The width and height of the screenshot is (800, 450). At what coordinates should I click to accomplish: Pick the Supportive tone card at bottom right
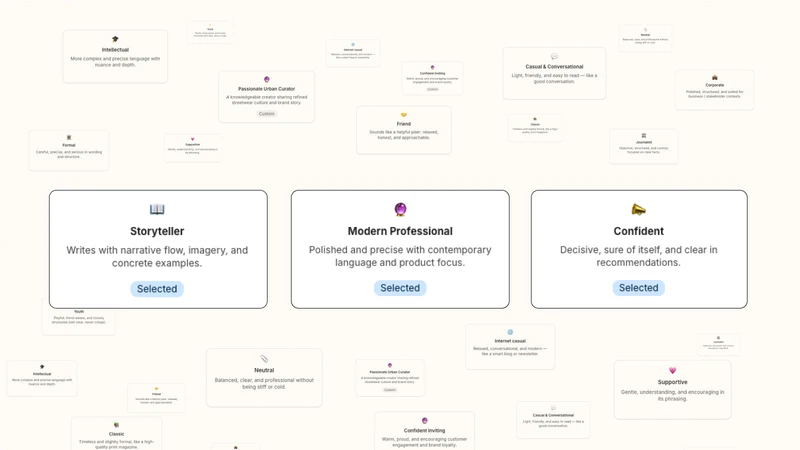coord(672,390)
